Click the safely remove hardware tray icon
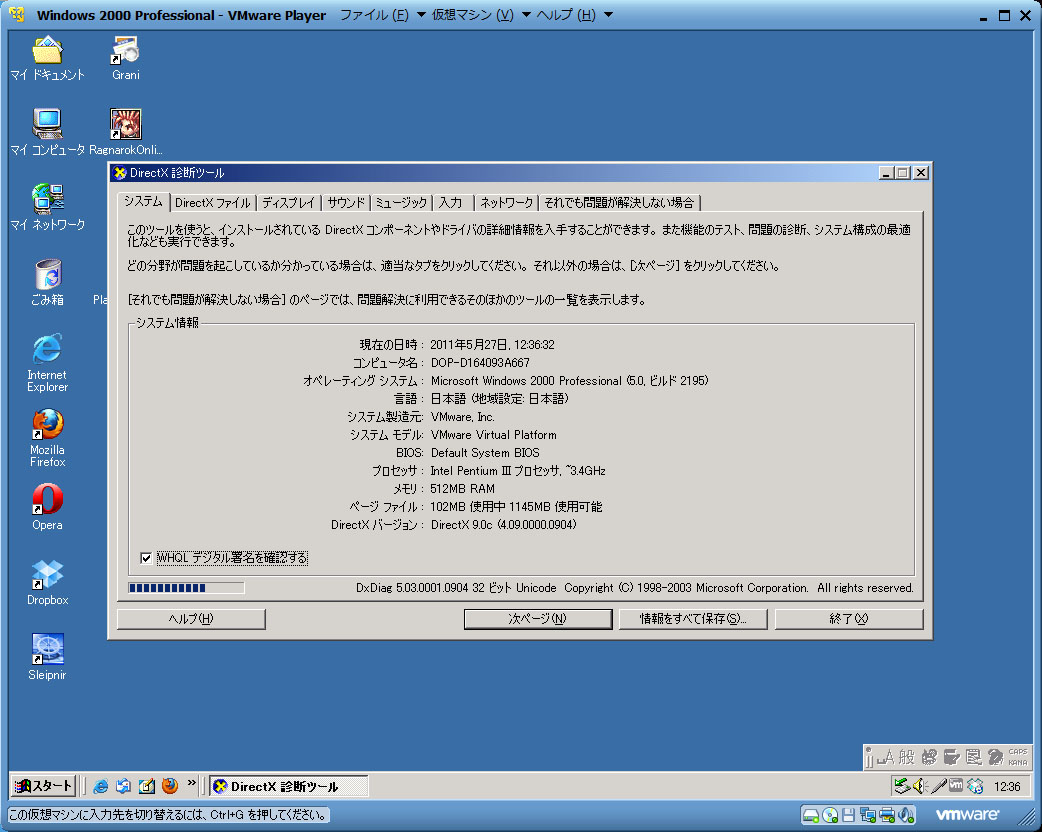This screenshot has width=1042, height=832. [902, 786]
